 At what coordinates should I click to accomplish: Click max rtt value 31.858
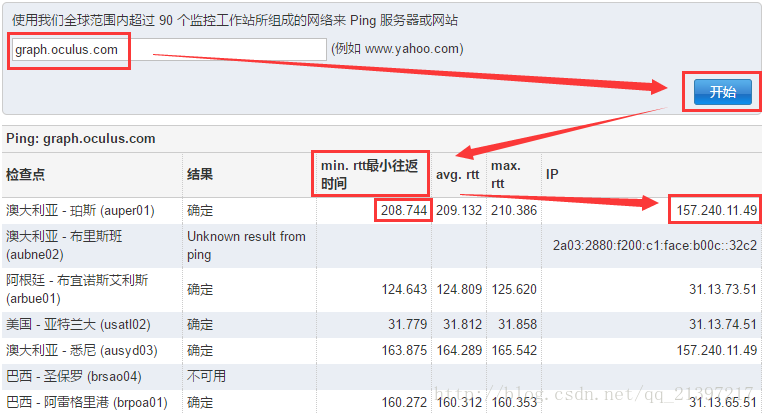(517, 324)
